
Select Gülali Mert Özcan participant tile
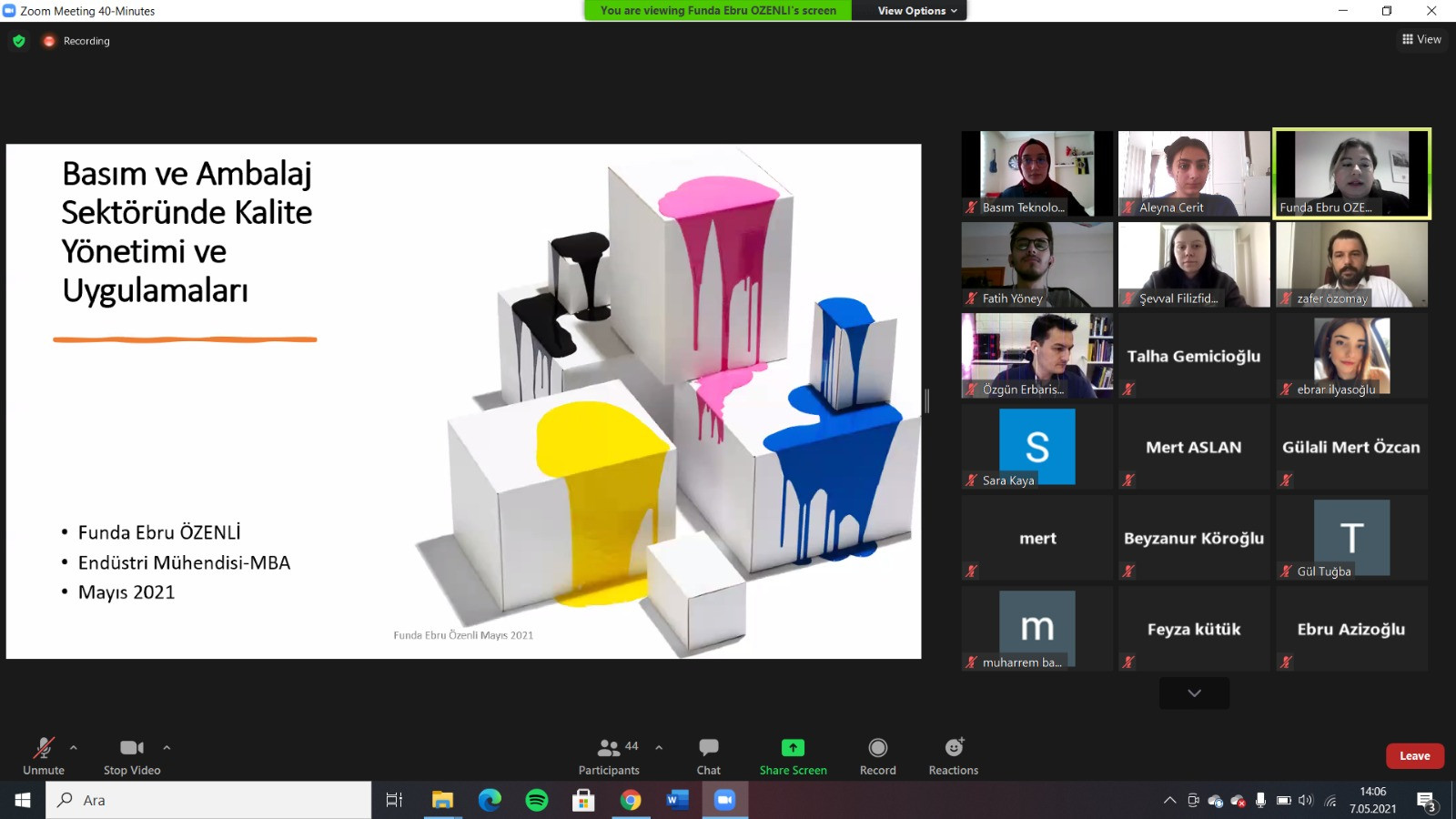pyautogui.click(x=1351, y=447)
